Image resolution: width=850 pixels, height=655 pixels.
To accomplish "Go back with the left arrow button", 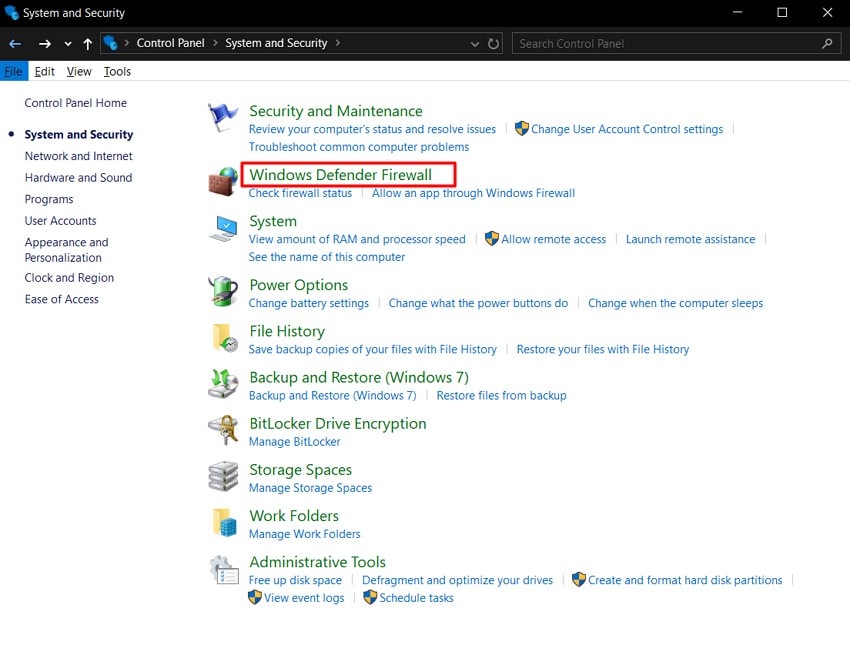I will click(15, 43).
